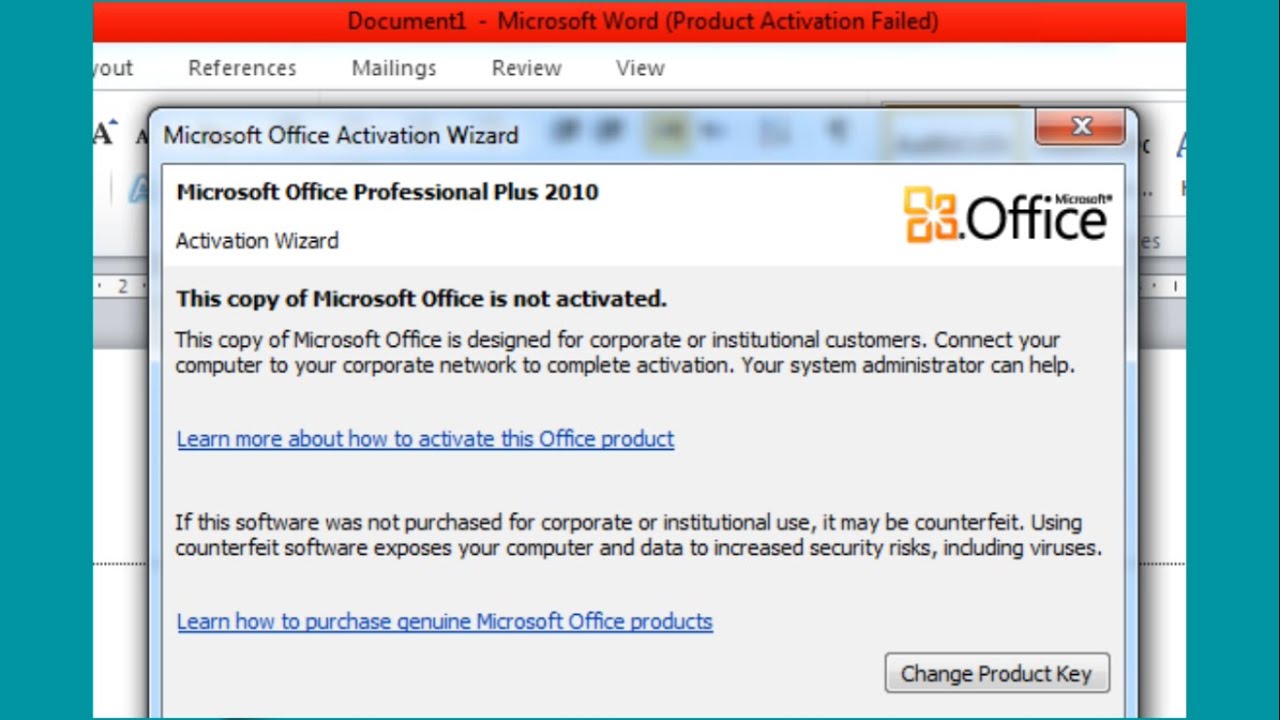Follow 'Learn how to purchase genuine' link
Screen dimensions: 1280x720
[444, 622]
